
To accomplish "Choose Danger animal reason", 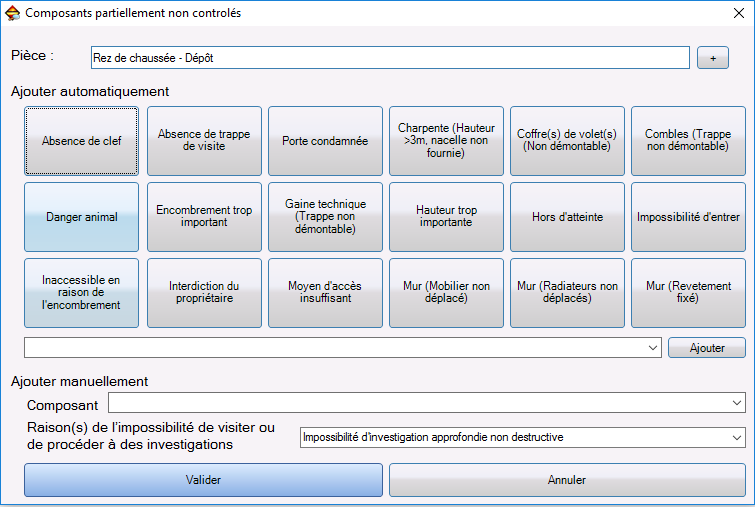I will [81, 217].
